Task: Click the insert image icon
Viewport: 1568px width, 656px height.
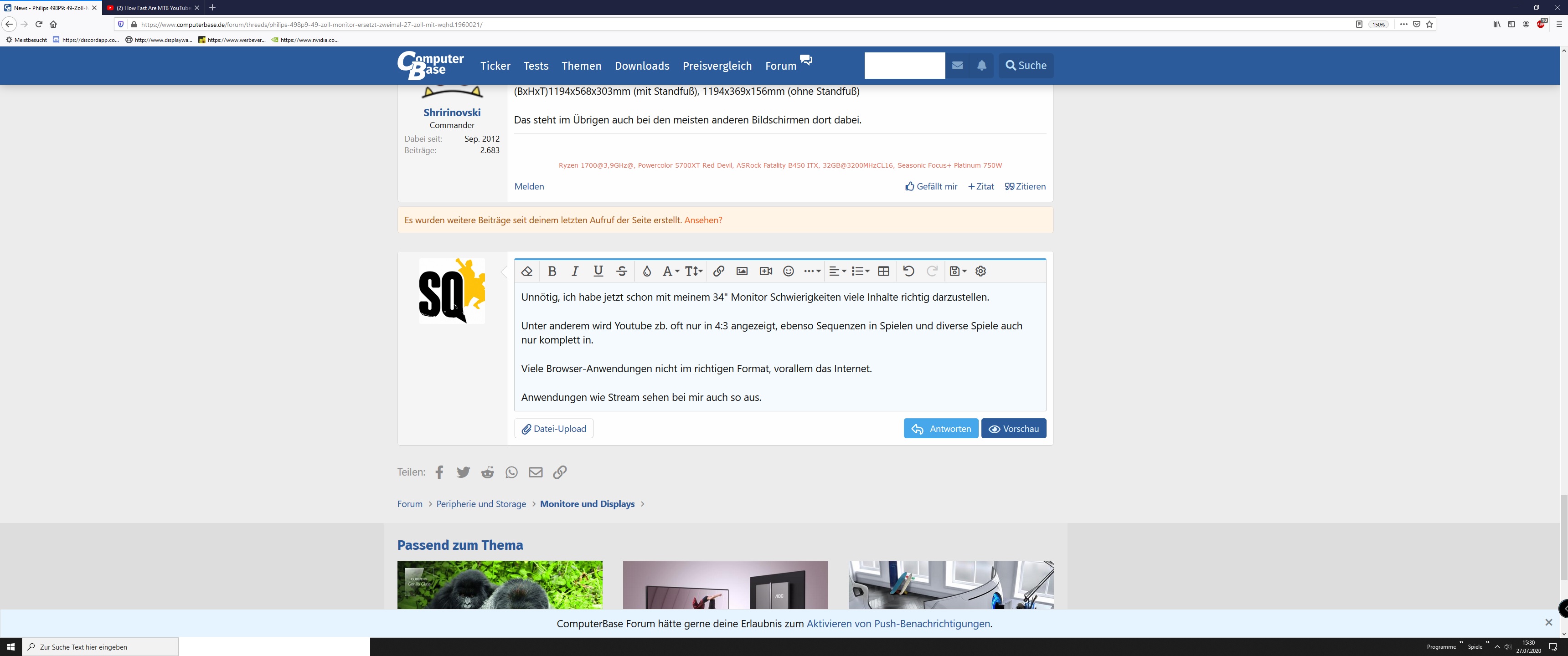Action: click(742, 272)
